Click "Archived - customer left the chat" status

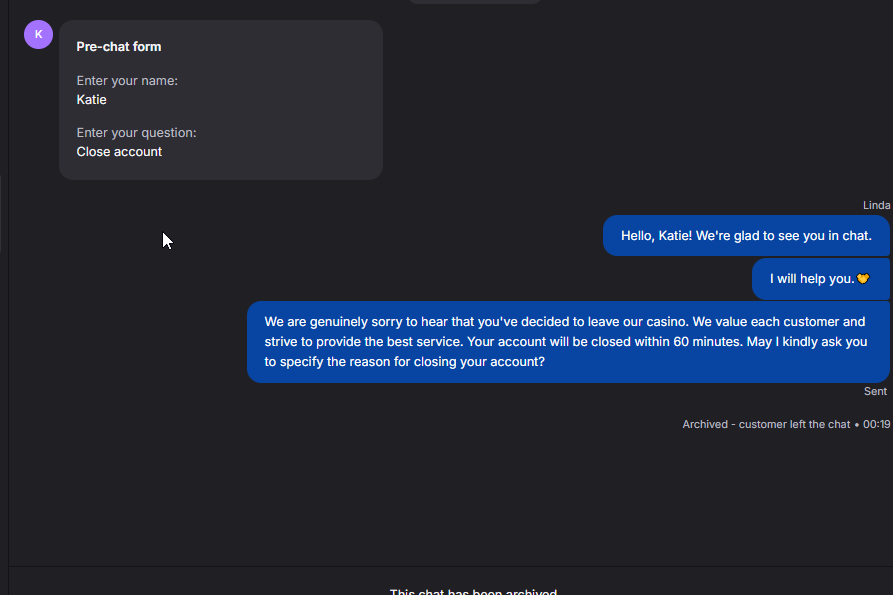(x=766, y=424)
